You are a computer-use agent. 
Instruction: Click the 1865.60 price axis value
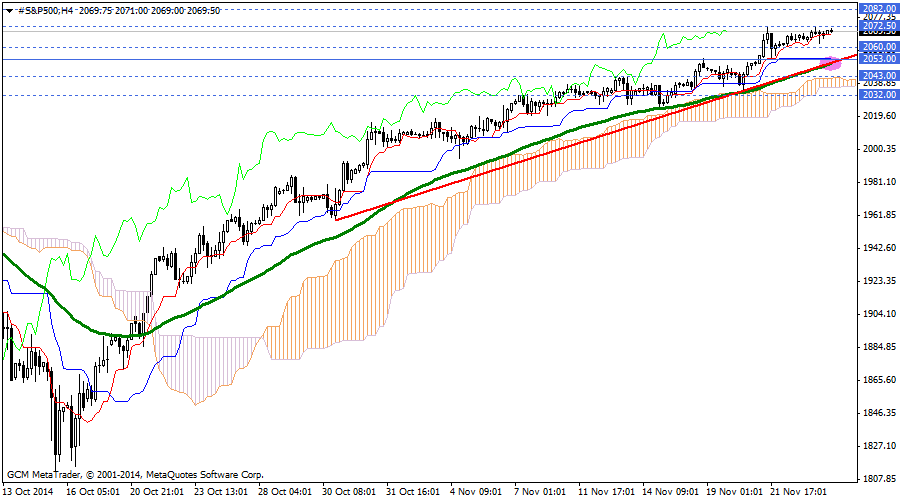tap(879, 380)
